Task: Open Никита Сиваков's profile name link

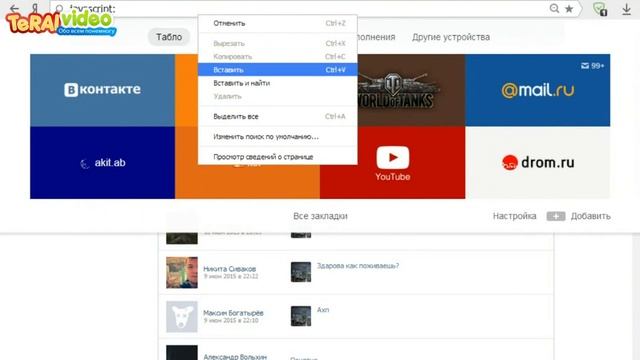Action: [x=229, y=269]
